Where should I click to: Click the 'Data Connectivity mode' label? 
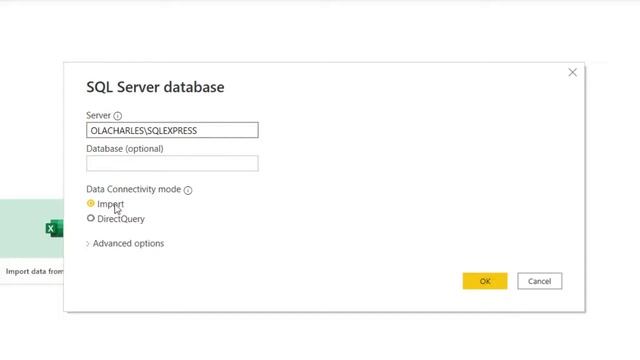133,189
